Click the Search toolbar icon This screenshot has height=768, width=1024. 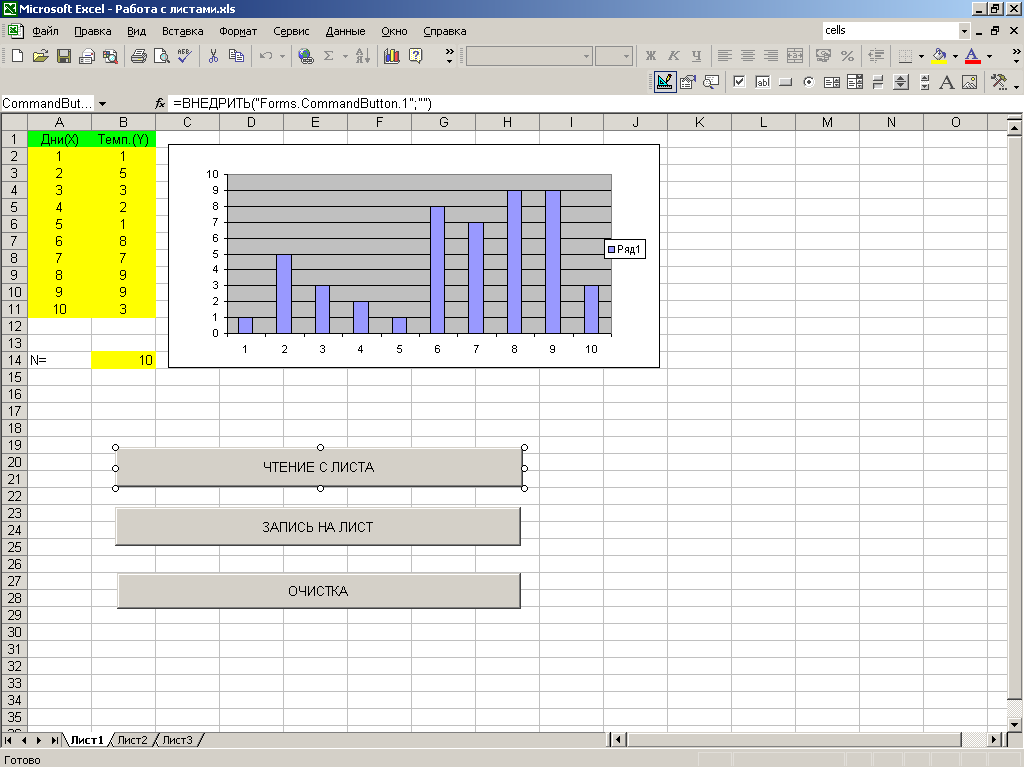pos(110,56)
